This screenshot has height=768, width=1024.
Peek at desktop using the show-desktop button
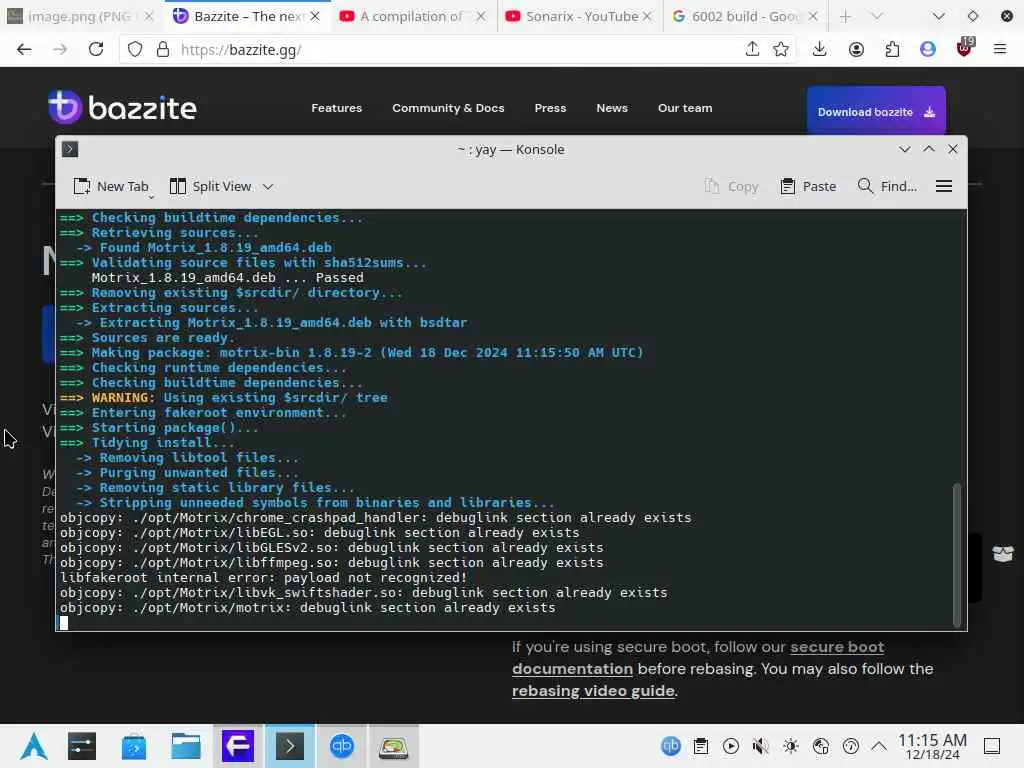(992, 746)
